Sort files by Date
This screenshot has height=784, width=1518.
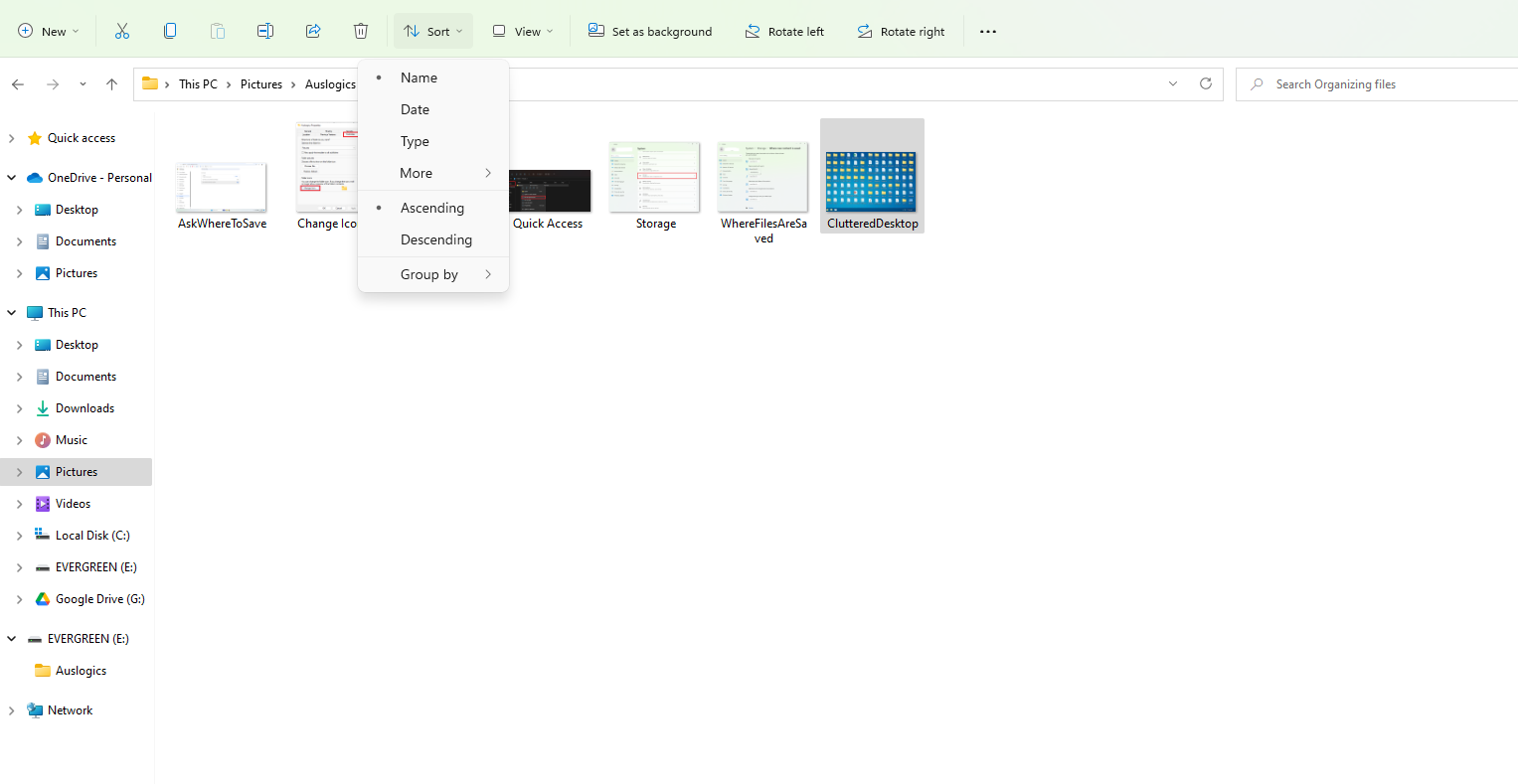click(x=415, y=109)
